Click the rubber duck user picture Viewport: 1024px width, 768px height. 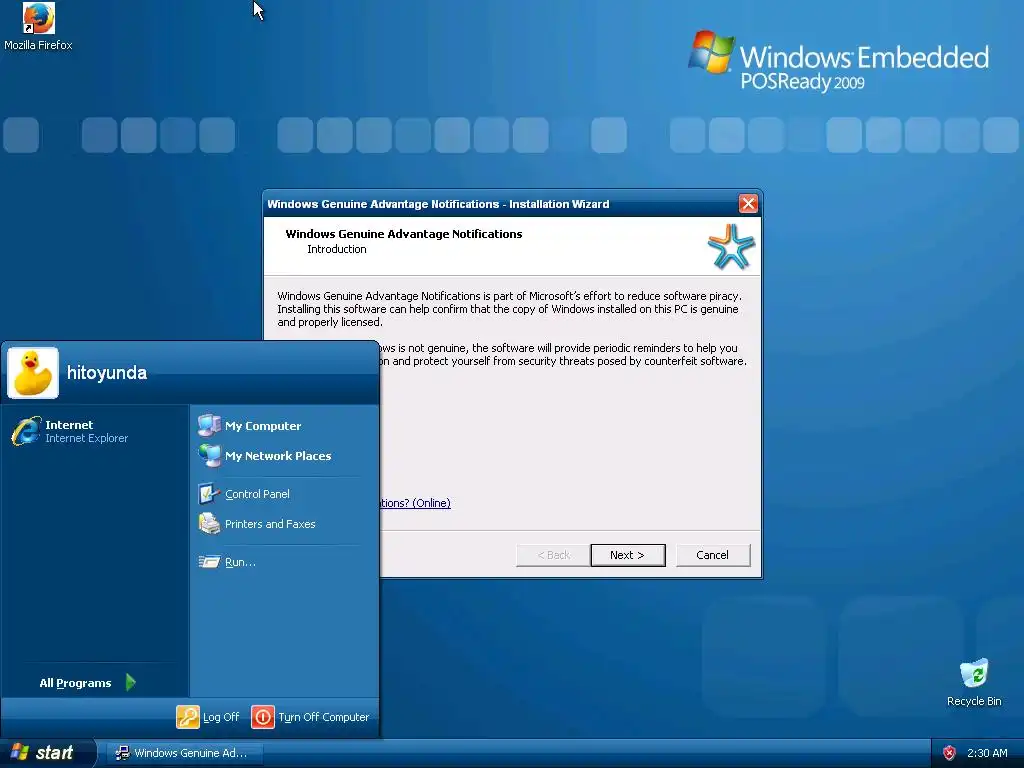tap(33, 373)
